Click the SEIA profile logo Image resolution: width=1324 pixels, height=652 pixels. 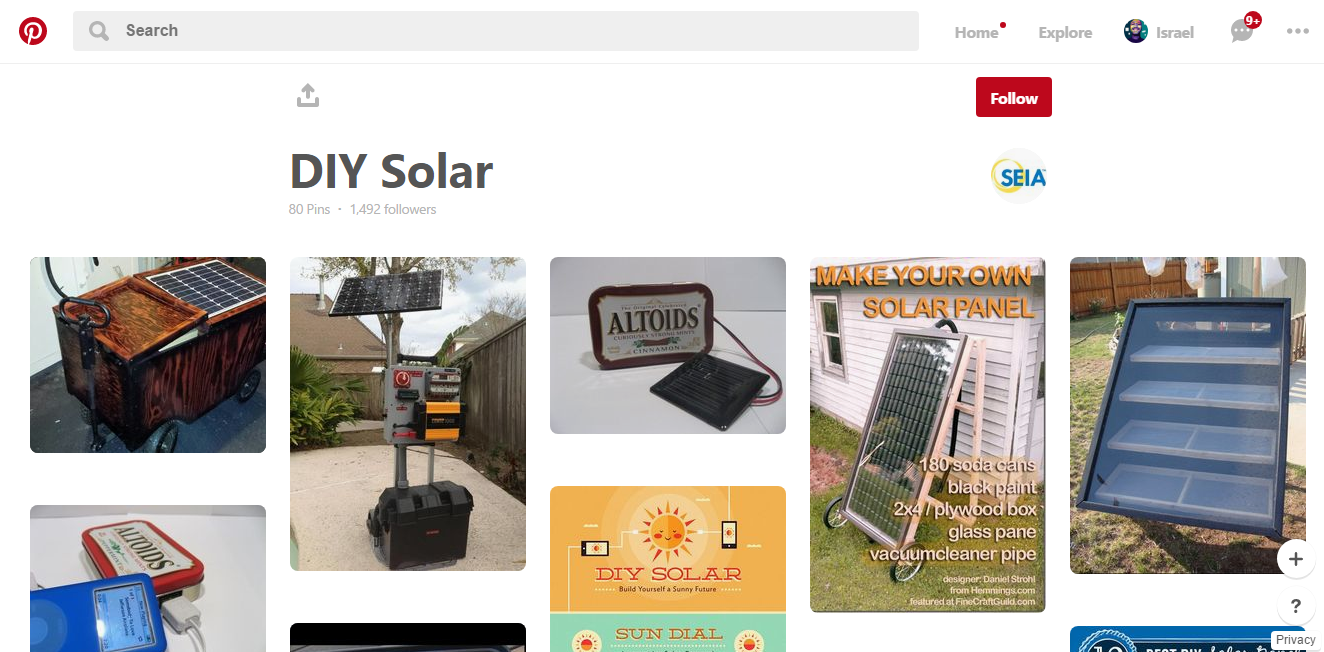(1019, 177)
